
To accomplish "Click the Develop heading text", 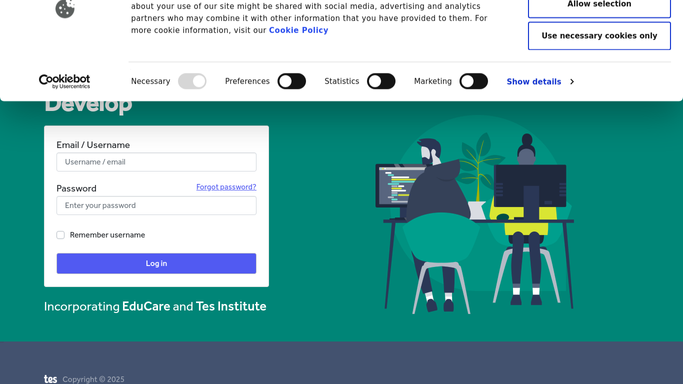I will click(x=88, y=107).
